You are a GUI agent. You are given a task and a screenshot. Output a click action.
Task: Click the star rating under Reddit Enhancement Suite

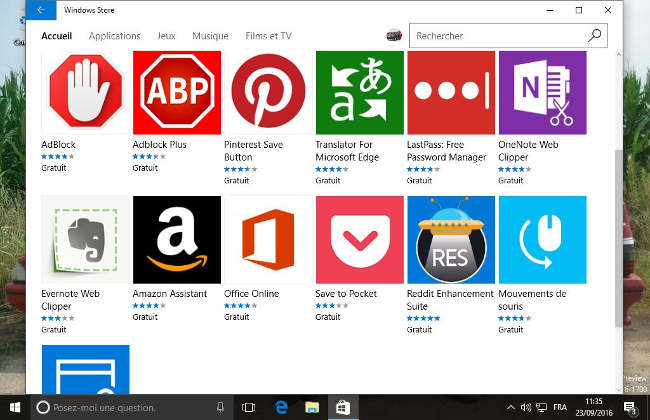click(423, 318)
